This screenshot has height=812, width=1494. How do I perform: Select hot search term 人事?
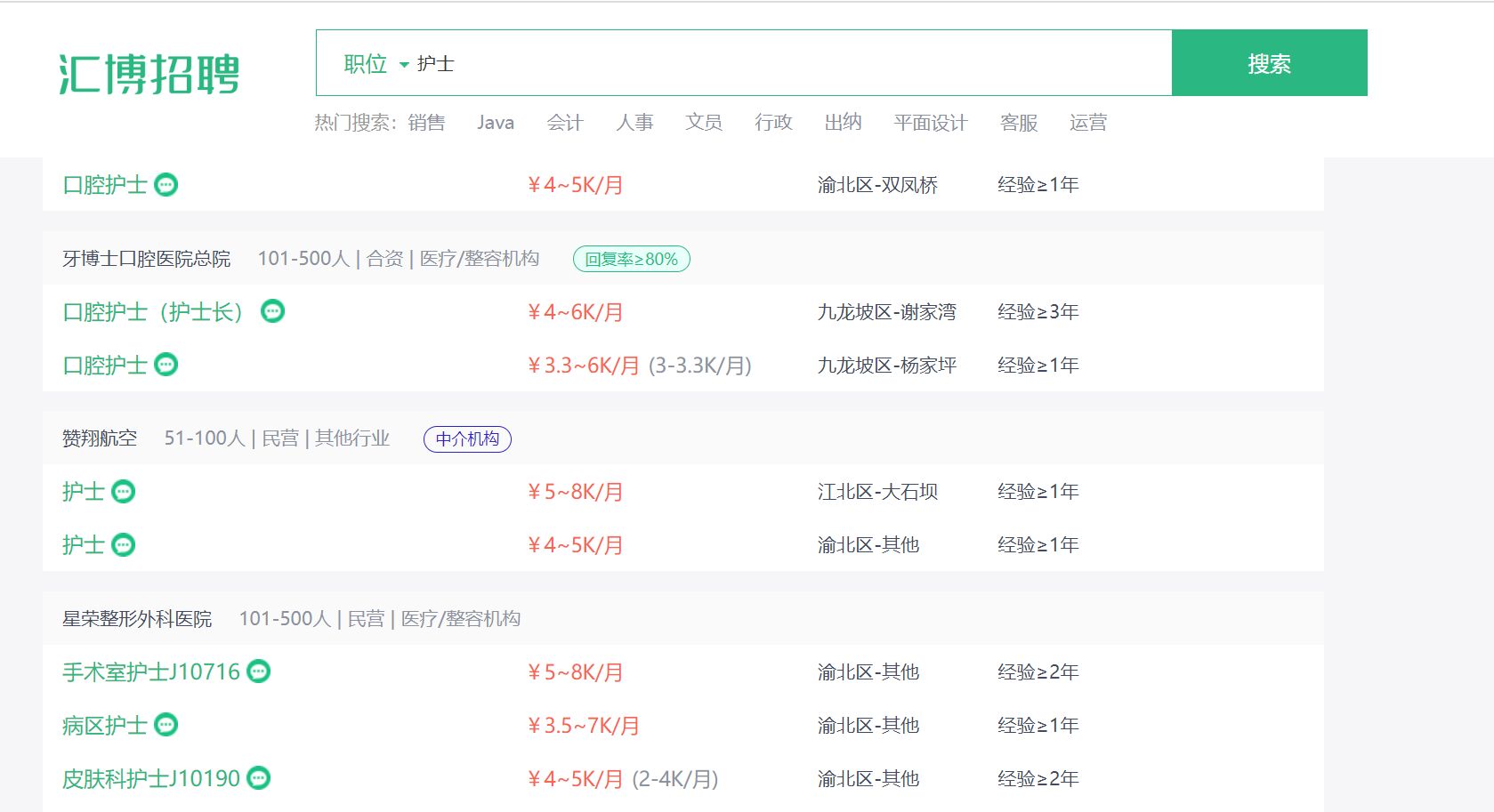[x=634, y=123]
